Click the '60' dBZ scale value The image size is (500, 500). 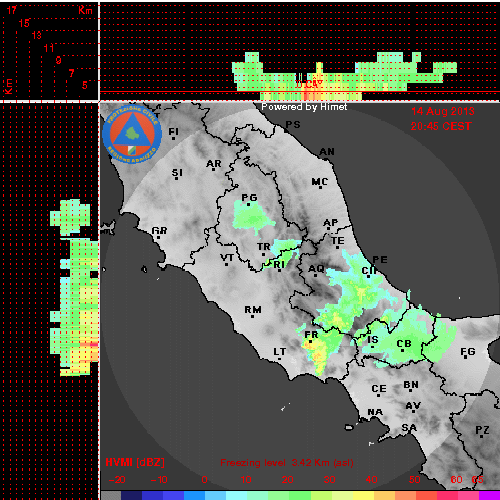pyautogui.click(x=456, y=480)
